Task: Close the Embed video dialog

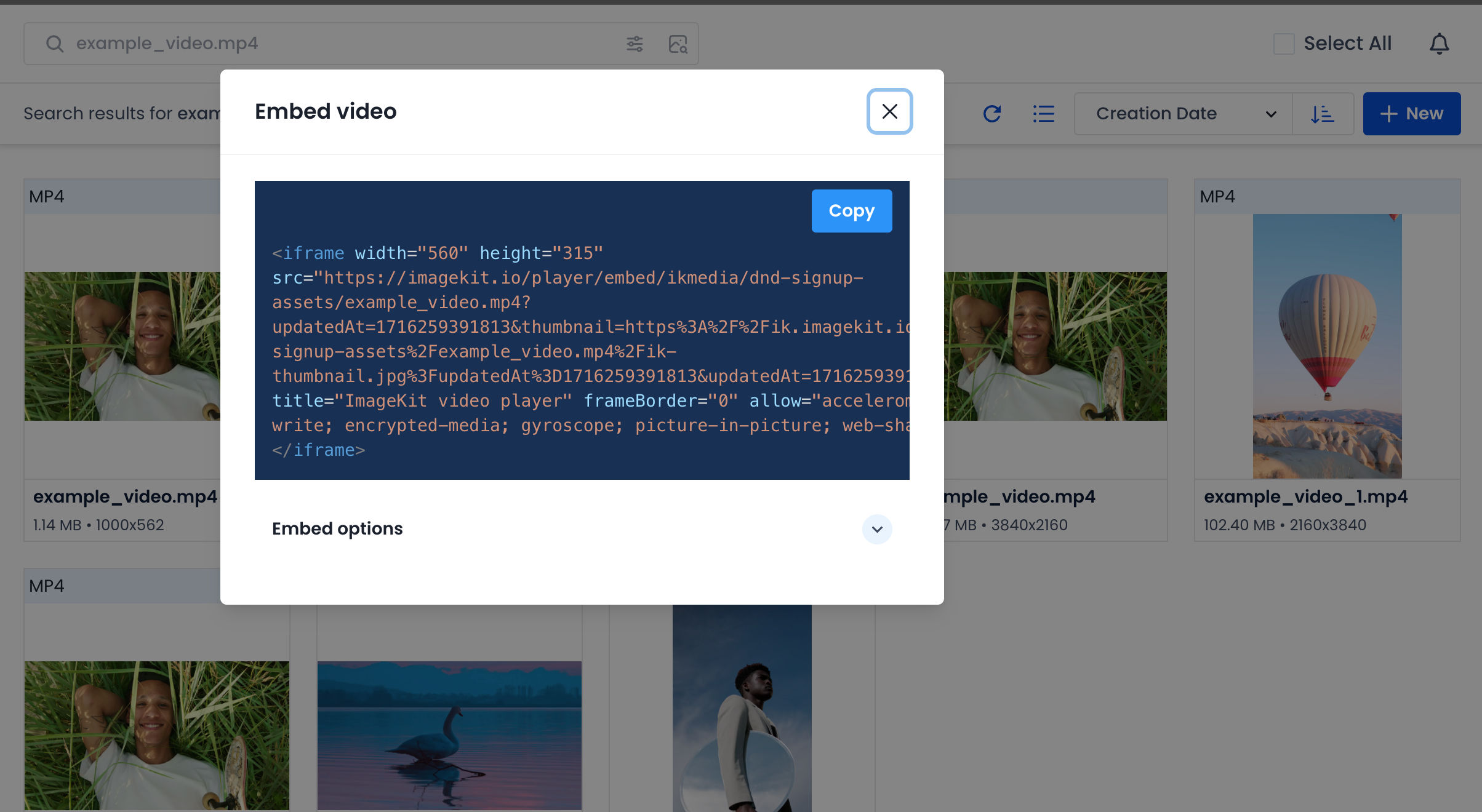Action: click(889, 111)
